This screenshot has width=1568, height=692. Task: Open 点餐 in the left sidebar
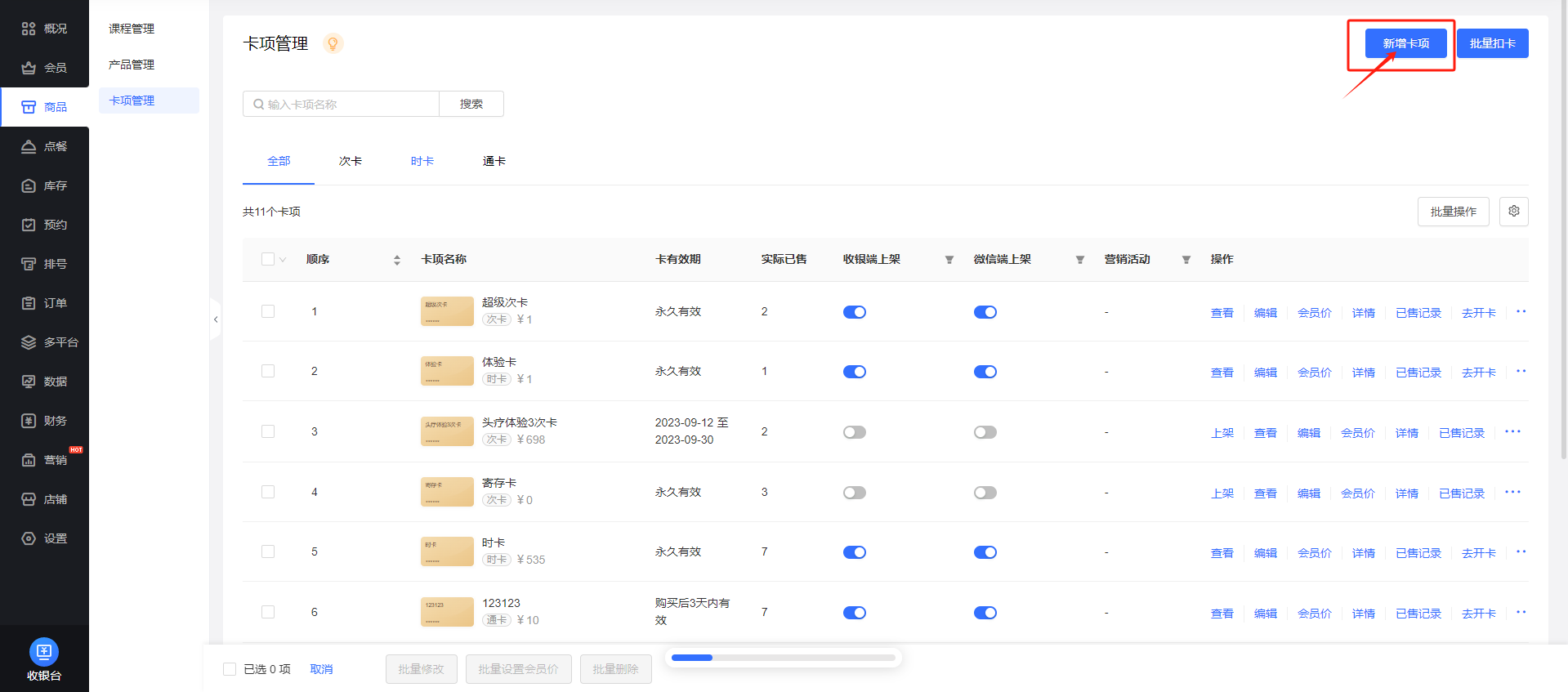pos(45,146)
